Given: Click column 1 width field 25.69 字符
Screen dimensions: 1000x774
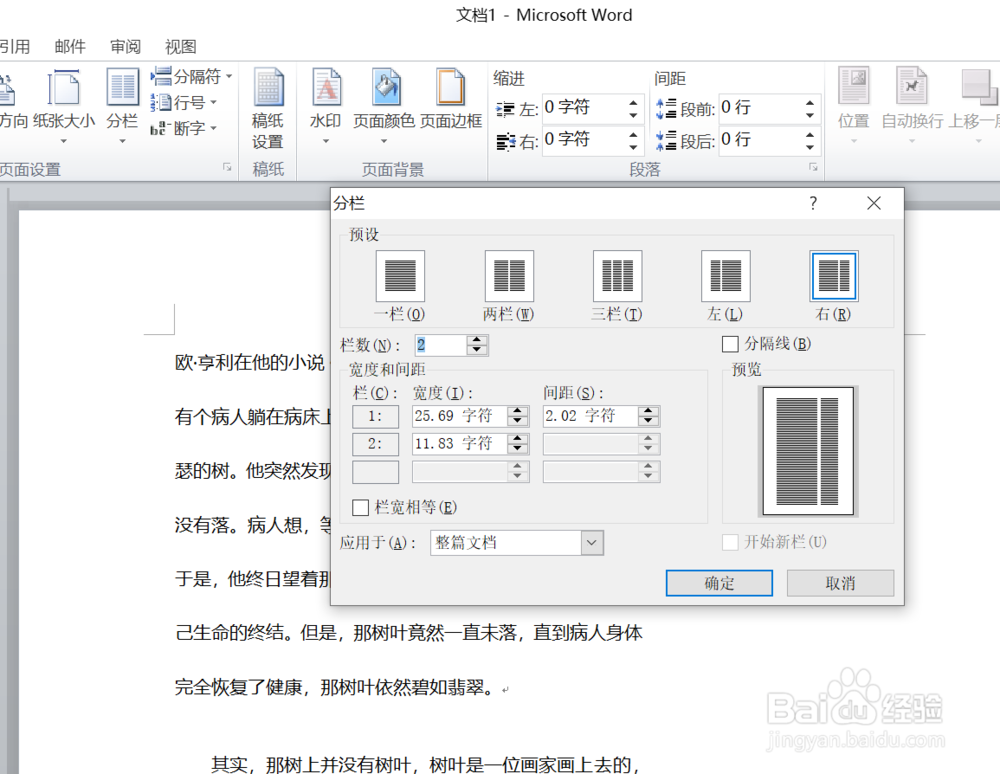Looking at the screenshot, I should [460, 416].
